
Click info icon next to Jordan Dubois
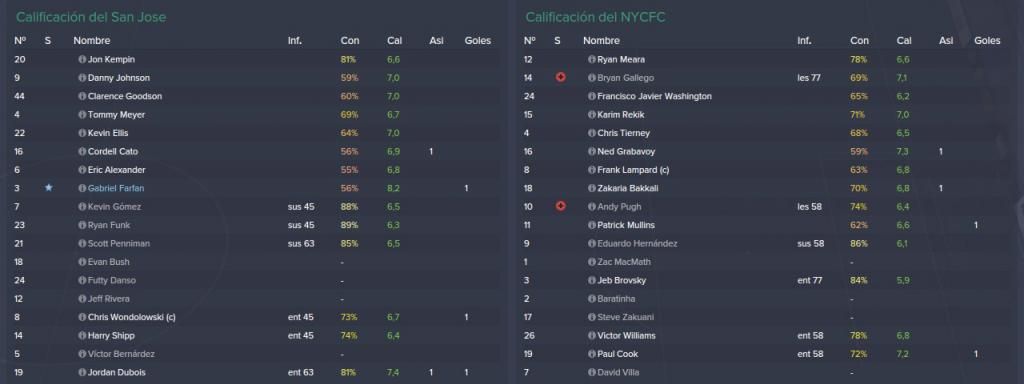coord(82,372)
